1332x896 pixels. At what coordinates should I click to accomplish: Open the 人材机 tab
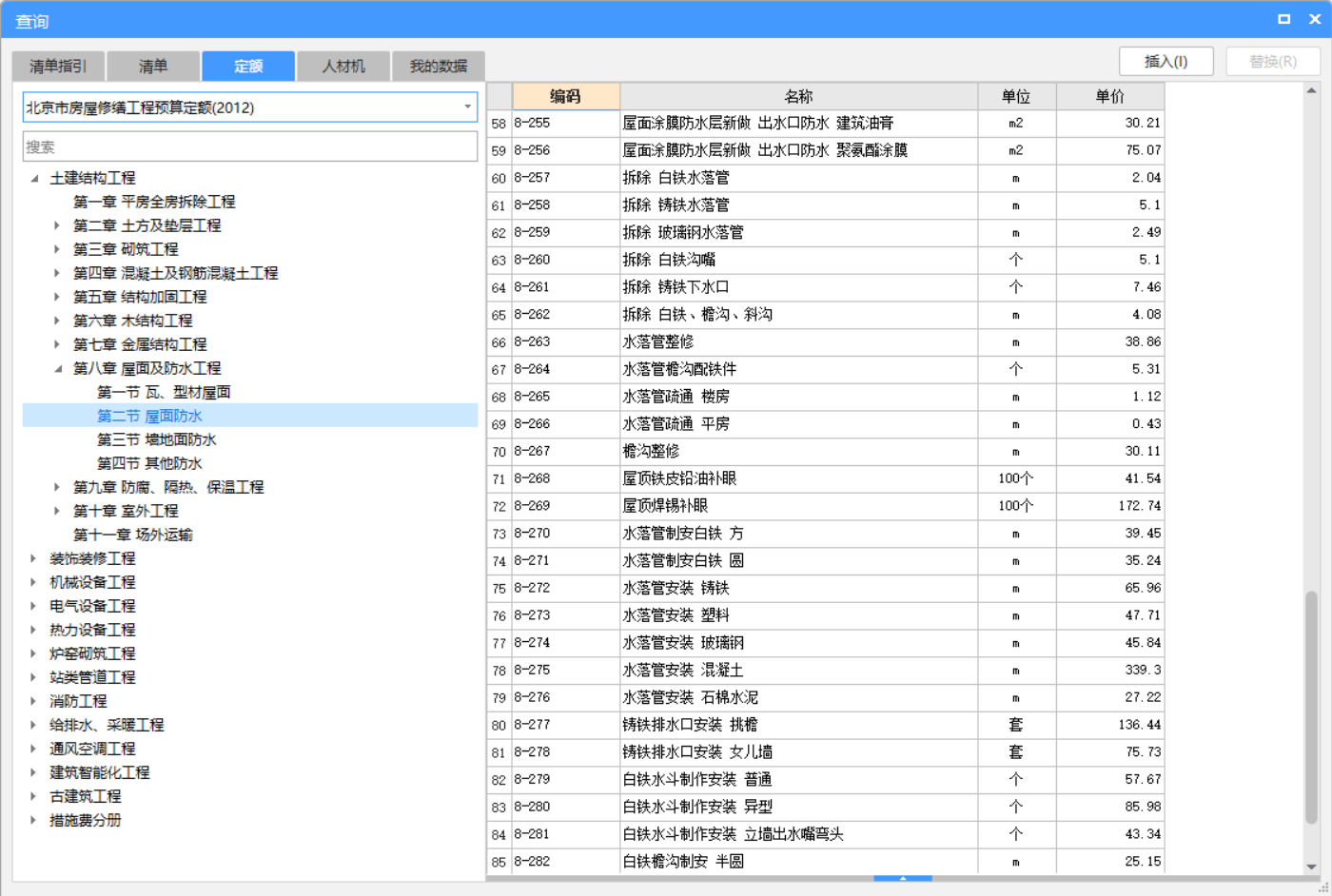[x=343, y=66]
